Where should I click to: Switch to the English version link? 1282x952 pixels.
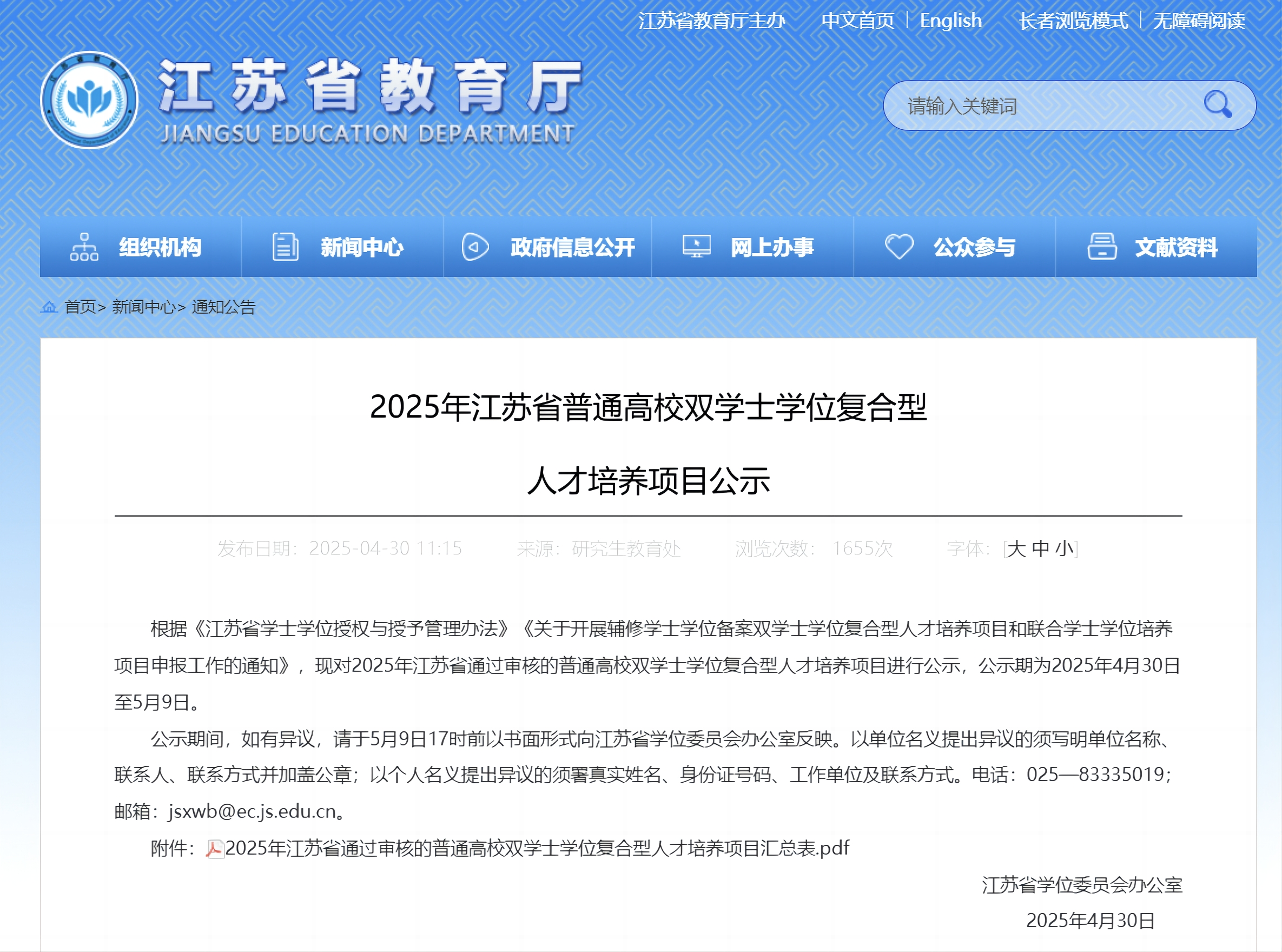[x=950, y=21]
